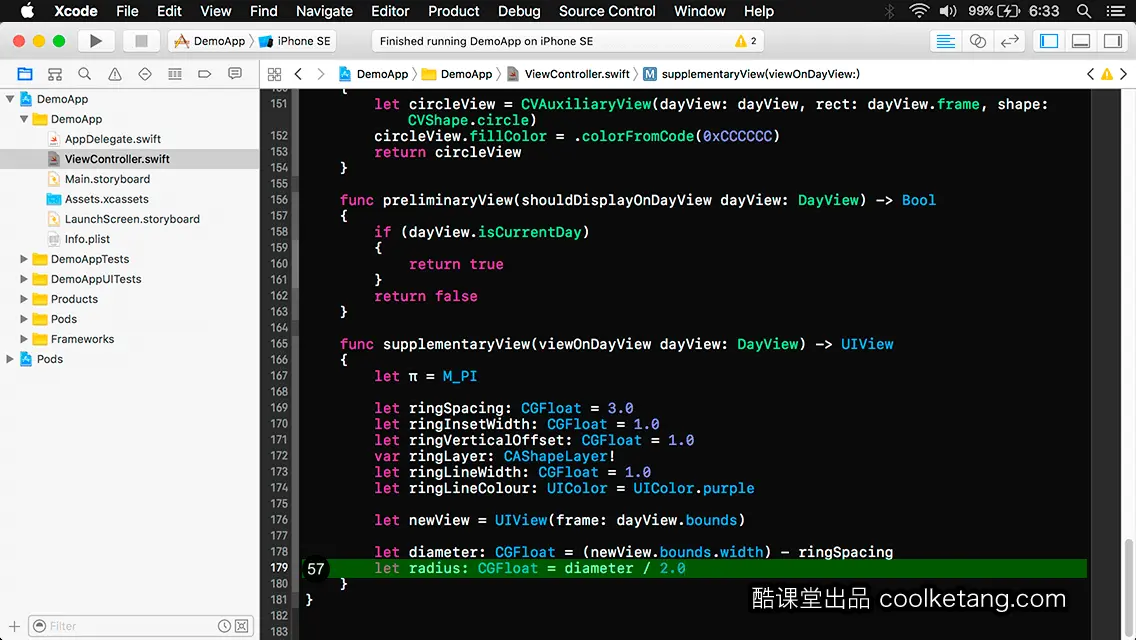Open the Breakpoint navigator
Screen dimensions: 1136x640
point(204,74)
